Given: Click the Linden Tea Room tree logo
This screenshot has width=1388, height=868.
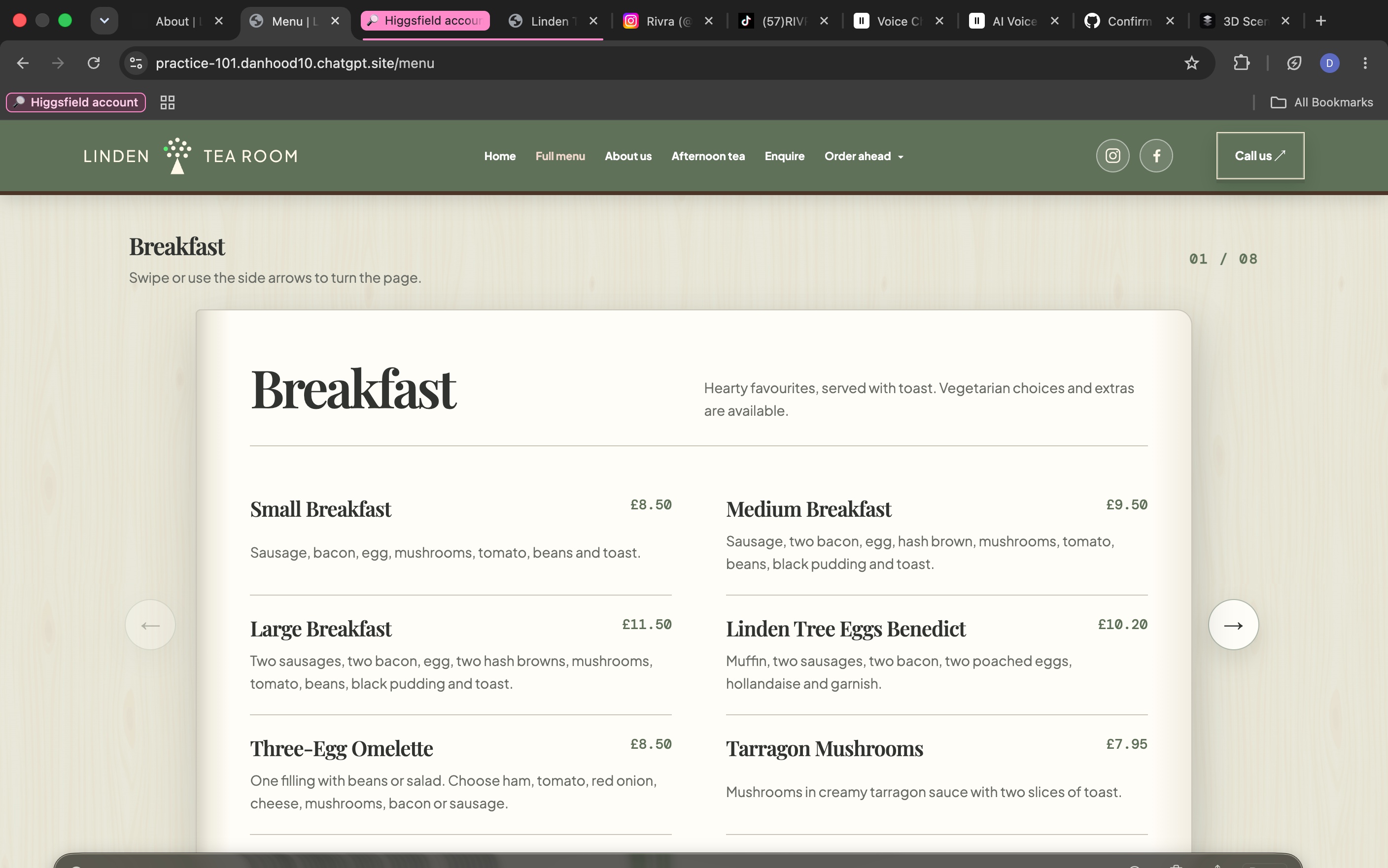Looking at the screenshot, I should click(177, 156).
